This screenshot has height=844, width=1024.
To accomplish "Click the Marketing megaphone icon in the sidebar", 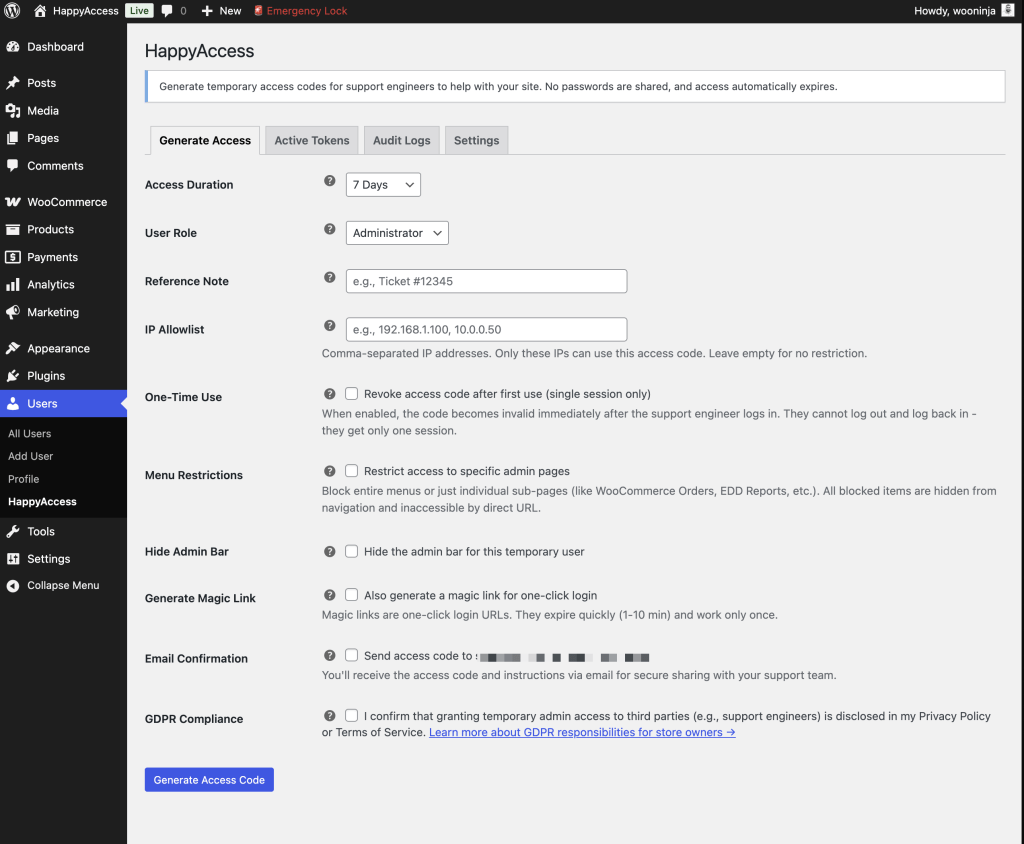I will tap(12, 313).
